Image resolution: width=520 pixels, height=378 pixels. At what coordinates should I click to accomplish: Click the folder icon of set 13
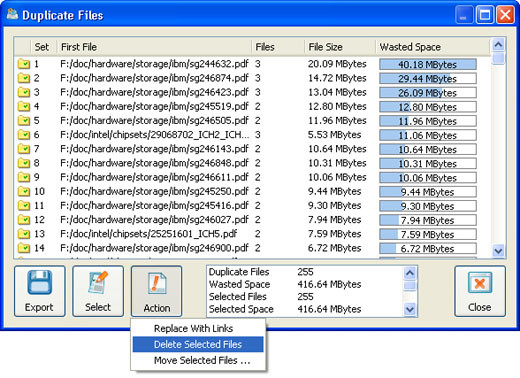pos(24,234)
